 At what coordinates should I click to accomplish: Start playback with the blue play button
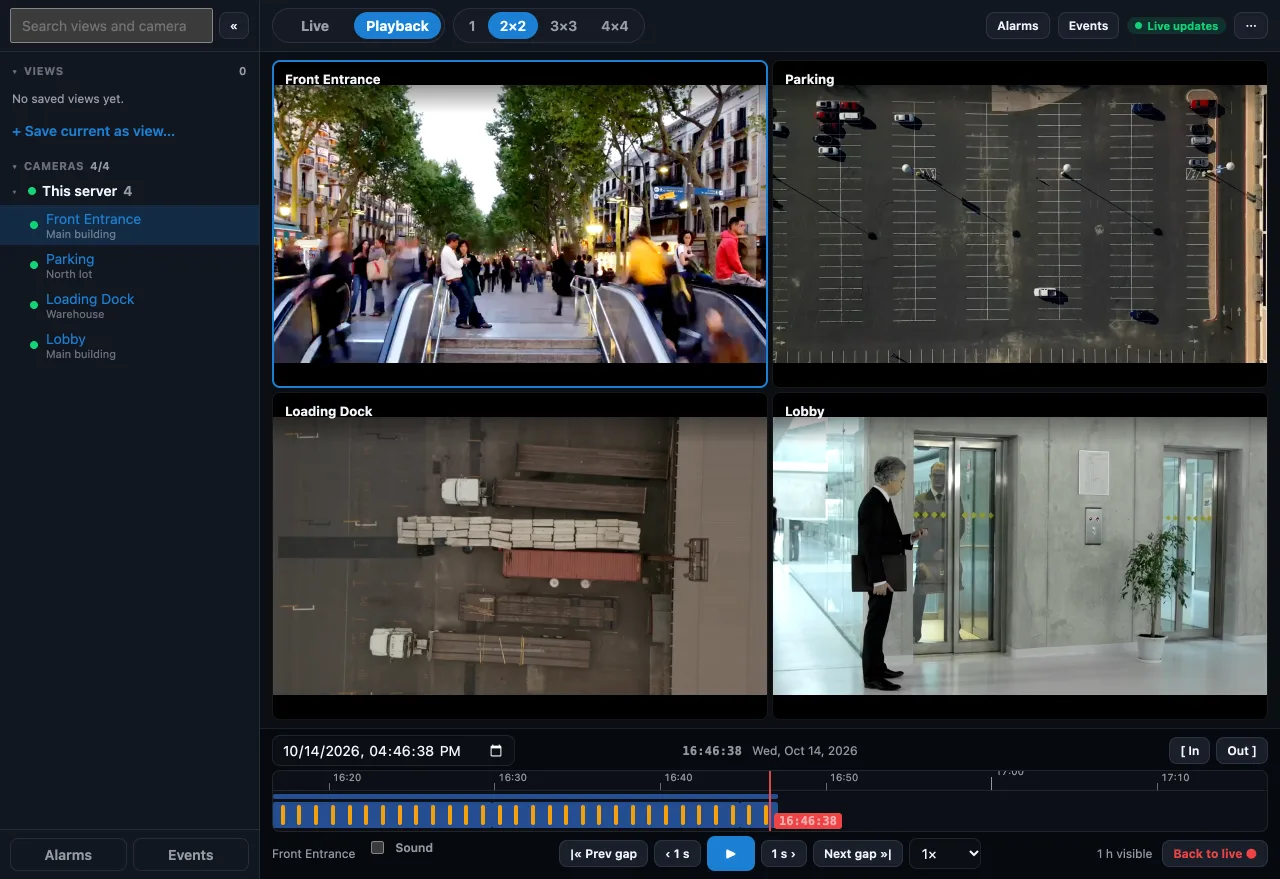tap(731, 854)
